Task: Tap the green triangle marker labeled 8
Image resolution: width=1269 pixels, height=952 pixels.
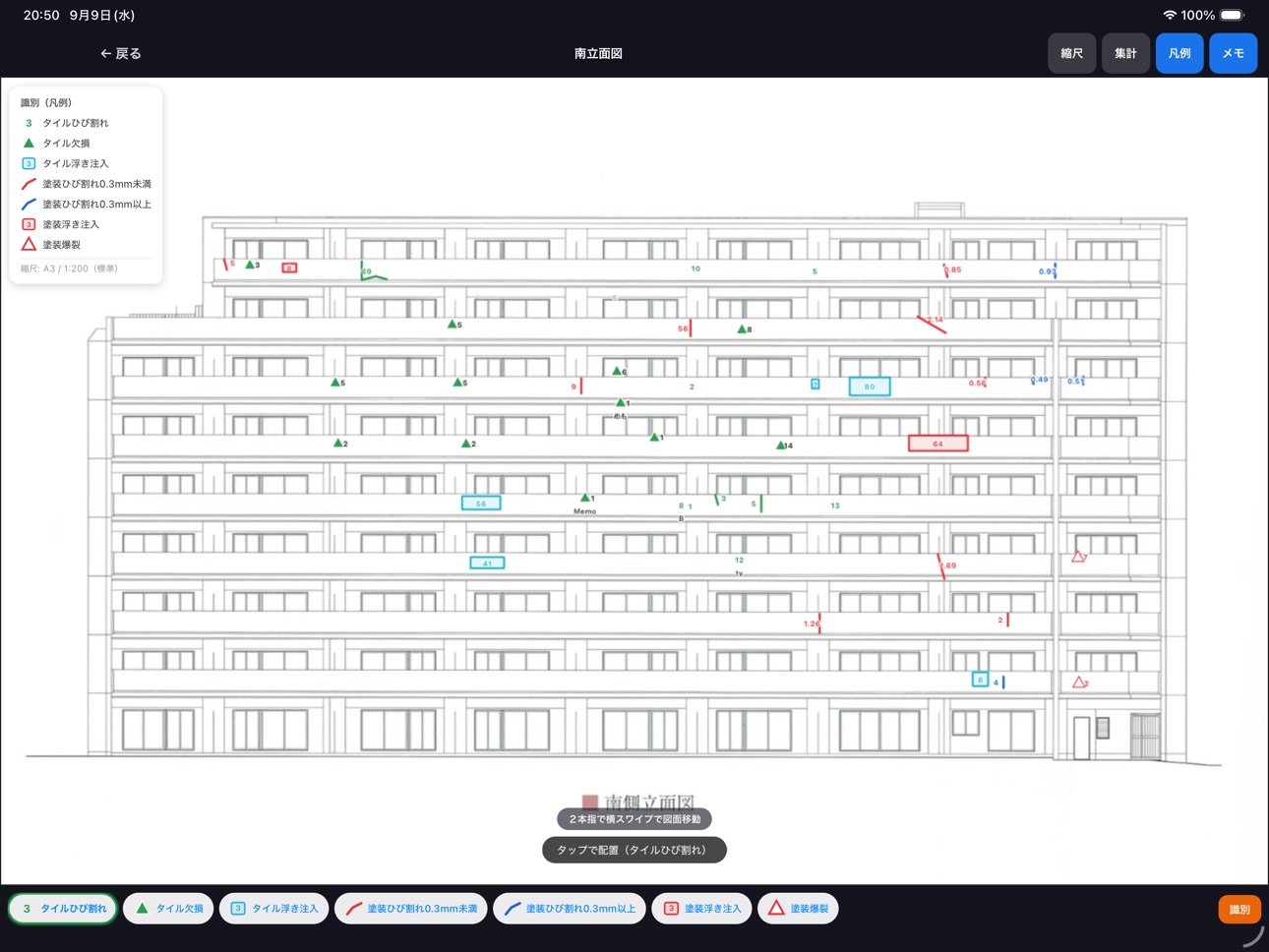Action: pyautogui.click(x=745, y=329)
